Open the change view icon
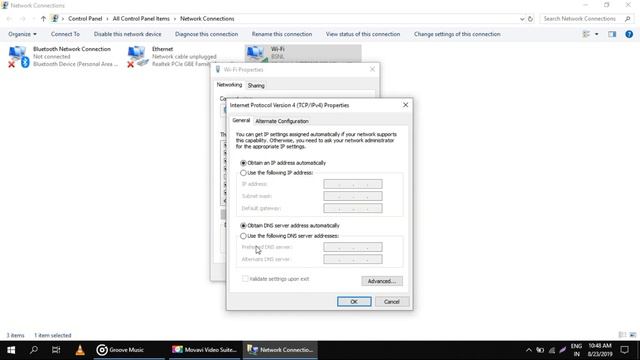 (586, 34)
